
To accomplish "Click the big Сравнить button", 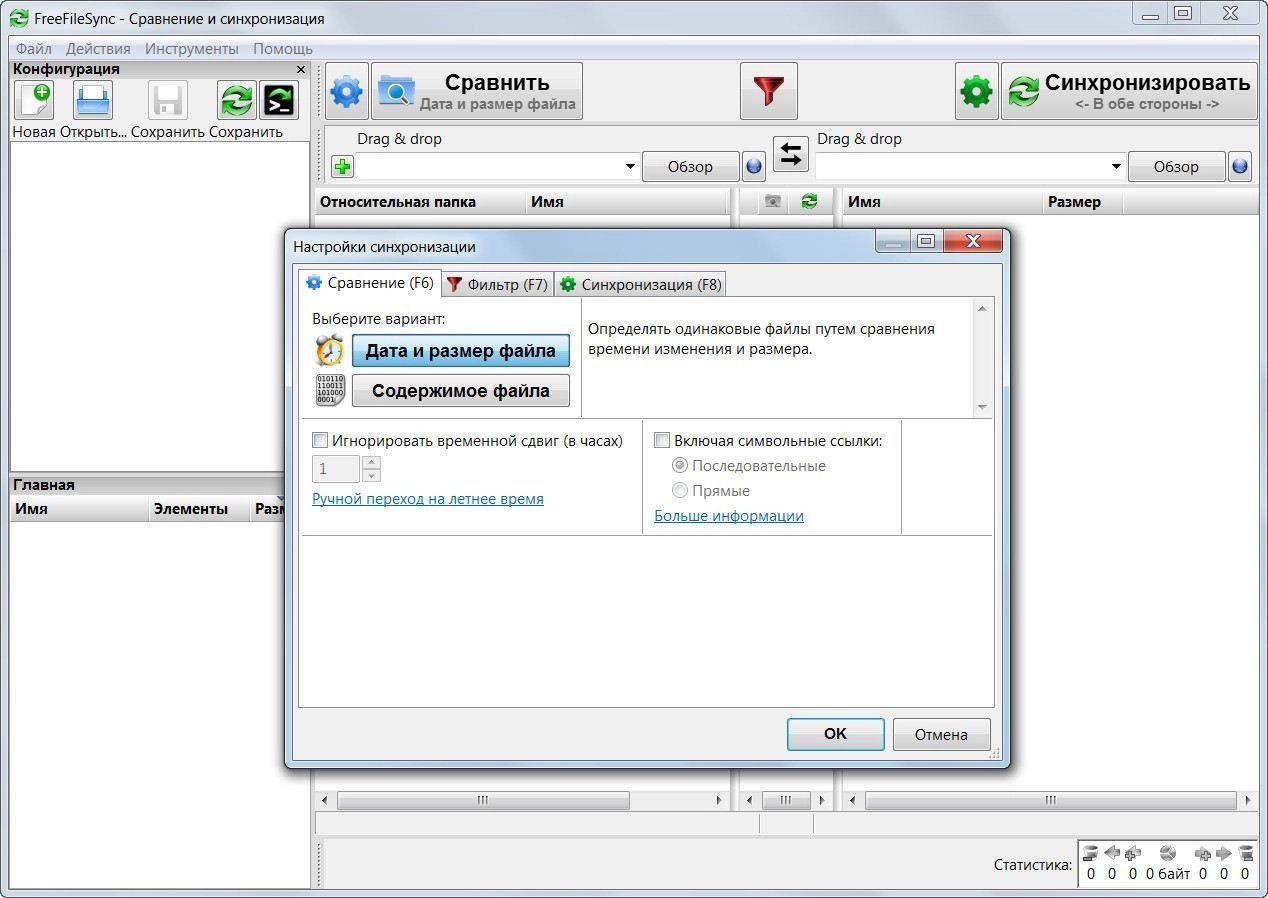I will (x=478, y=91).
